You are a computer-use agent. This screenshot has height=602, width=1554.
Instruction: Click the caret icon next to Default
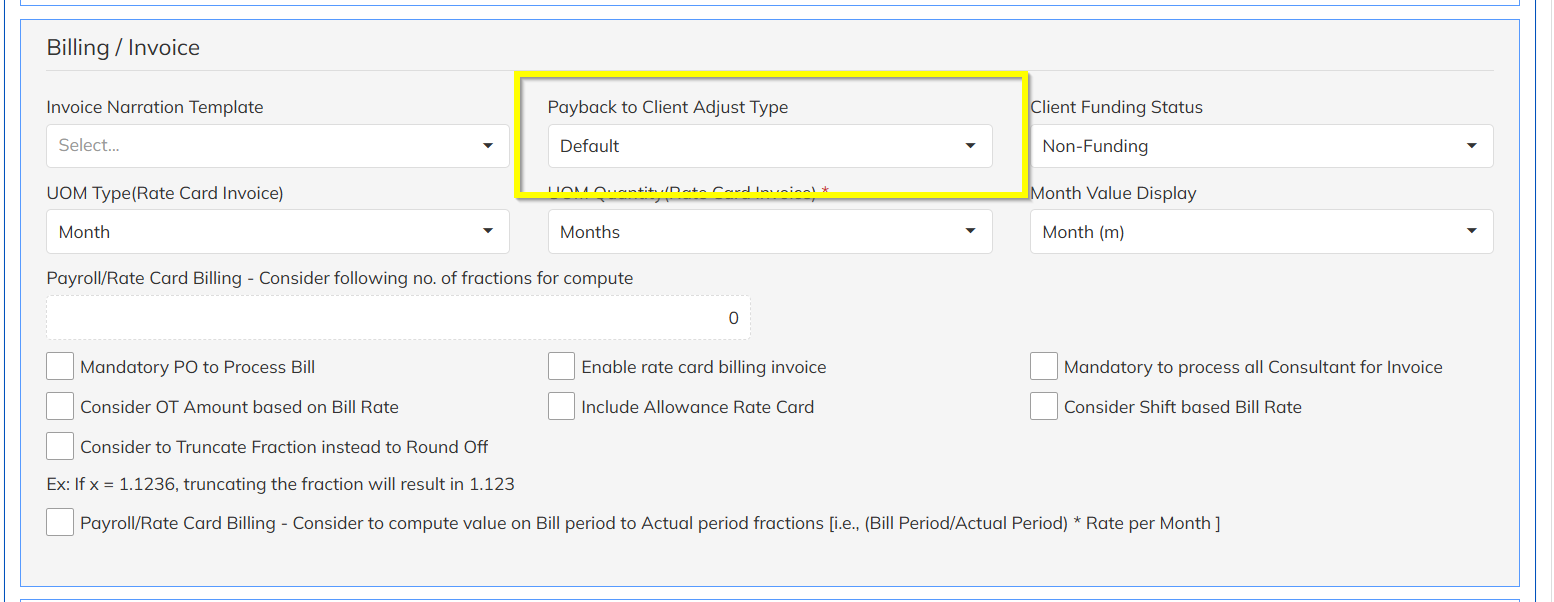[x=970, y=146]
